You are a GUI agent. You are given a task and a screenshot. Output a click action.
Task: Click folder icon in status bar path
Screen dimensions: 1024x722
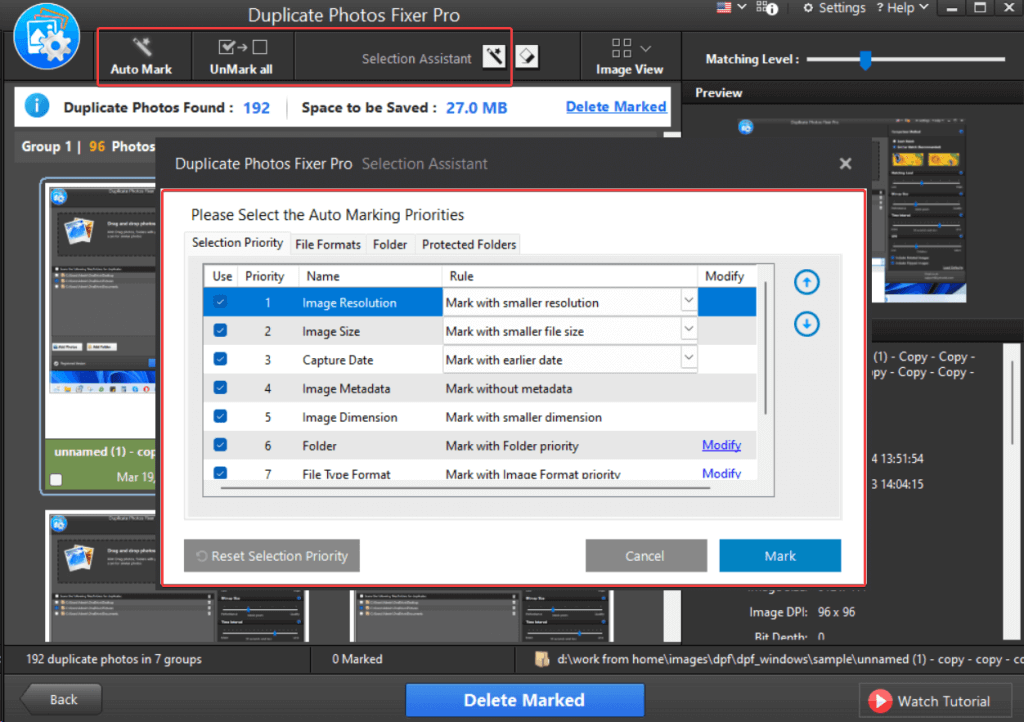click(x=541, y=659)
